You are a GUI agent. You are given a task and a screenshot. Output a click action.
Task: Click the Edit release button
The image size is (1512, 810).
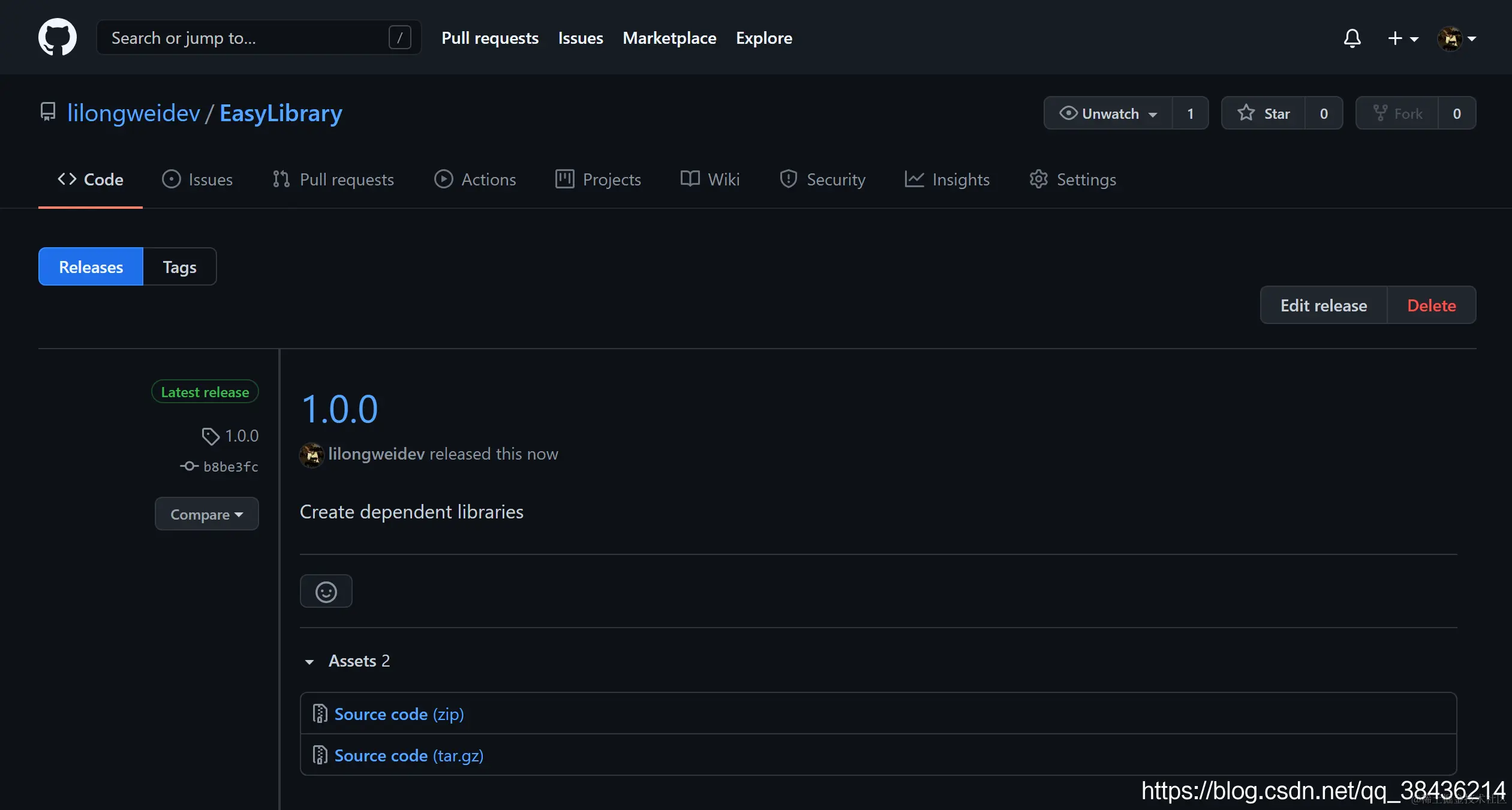point(1323,305)
